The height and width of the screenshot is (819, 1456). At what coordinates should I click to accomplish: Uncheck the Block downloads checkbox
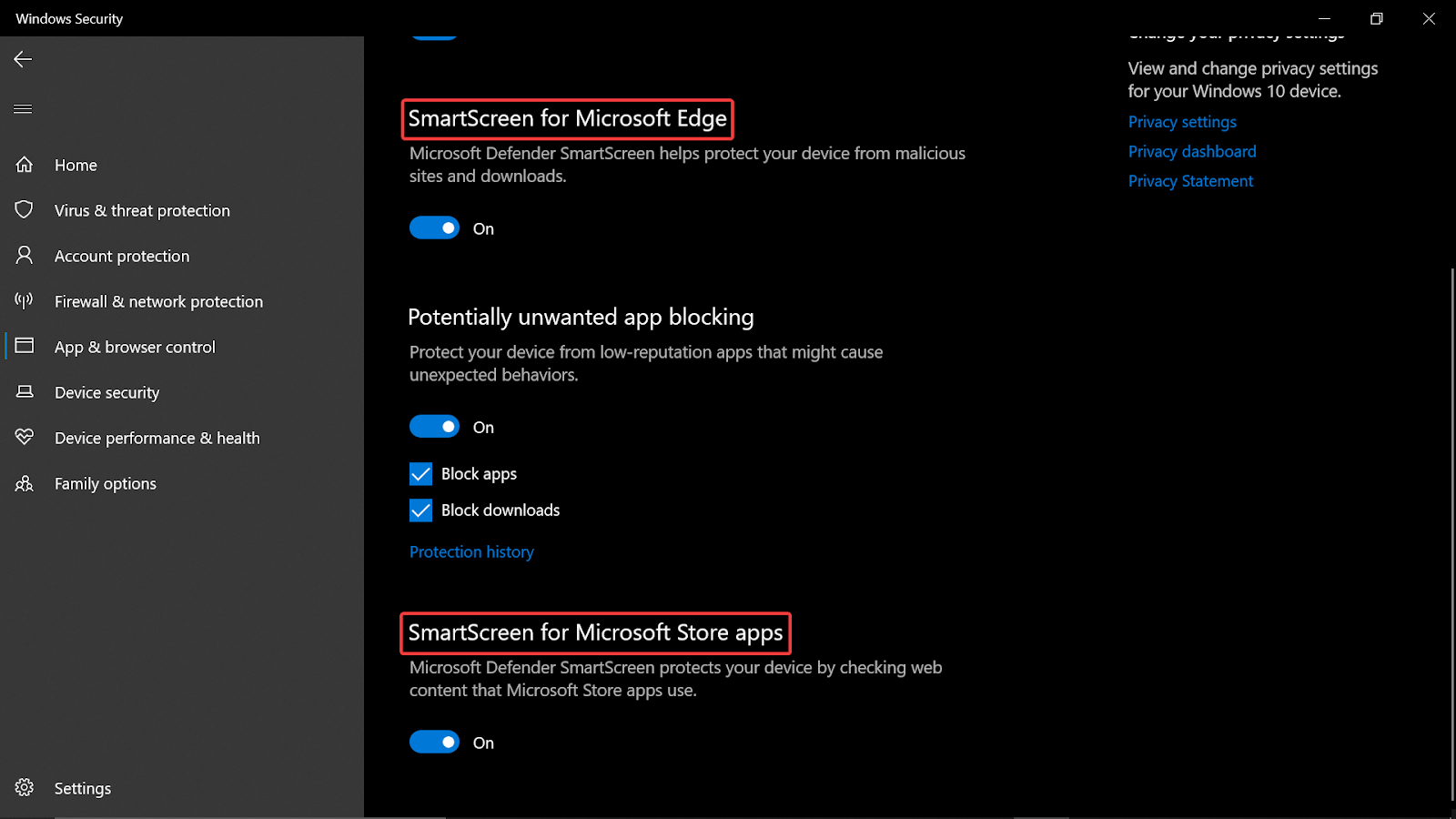pos(420,511)
